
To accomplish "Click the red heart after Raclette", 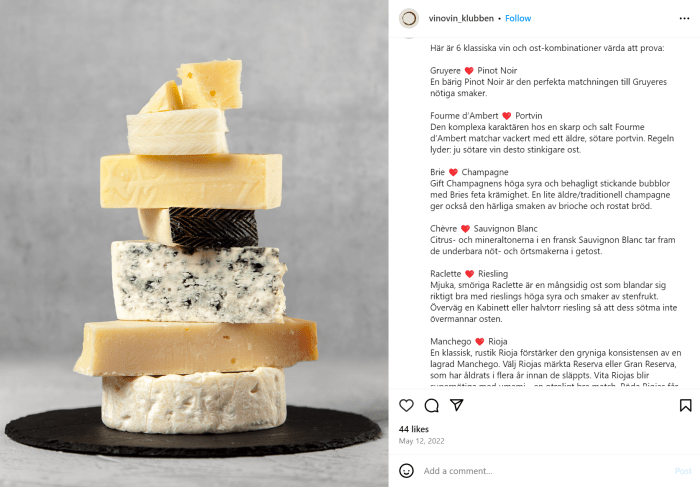I will pyautogui.click(x=469, y=274).
